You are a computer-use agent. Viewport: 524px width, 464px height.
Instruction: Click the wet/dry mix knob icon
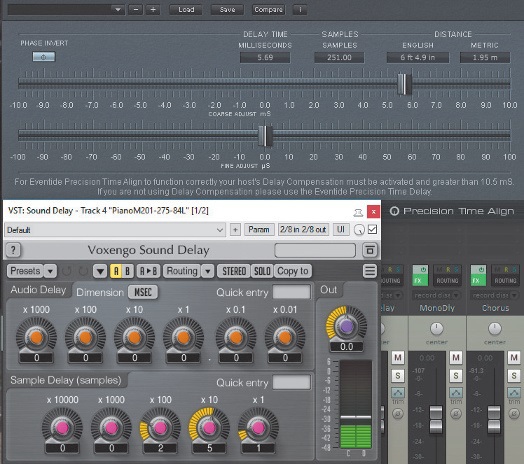359,230
